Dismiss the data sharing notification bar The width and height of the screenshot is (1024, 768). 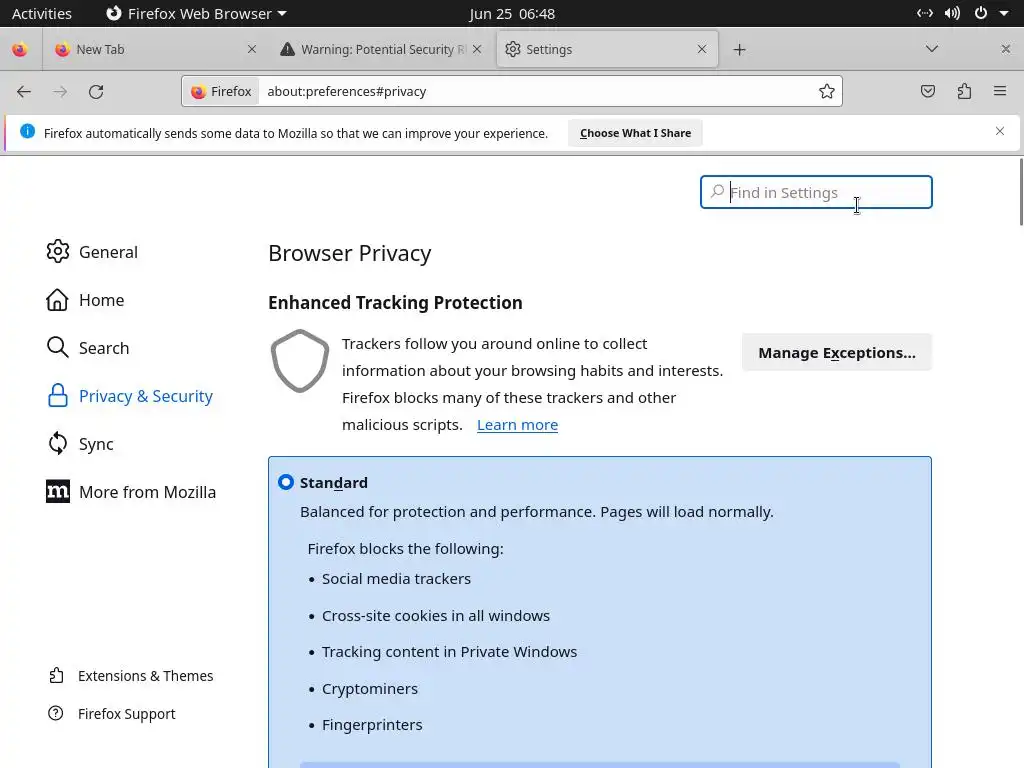(x=1000, y=131)
